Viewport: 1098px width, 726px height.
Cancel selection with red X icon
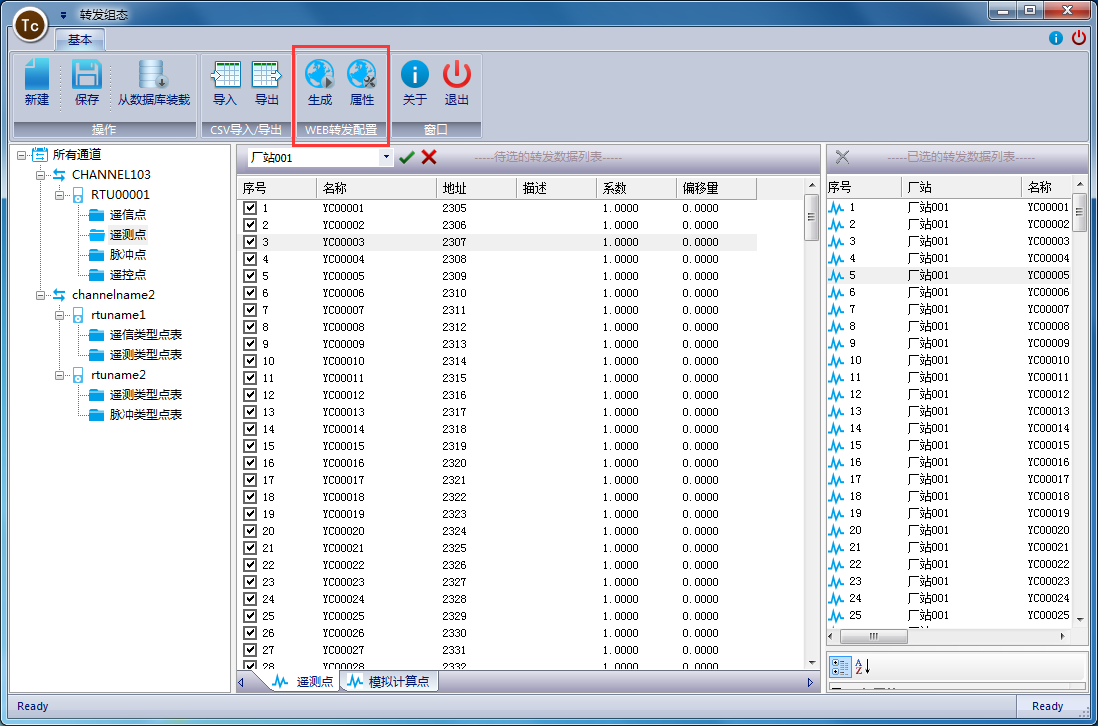point(429,158)
